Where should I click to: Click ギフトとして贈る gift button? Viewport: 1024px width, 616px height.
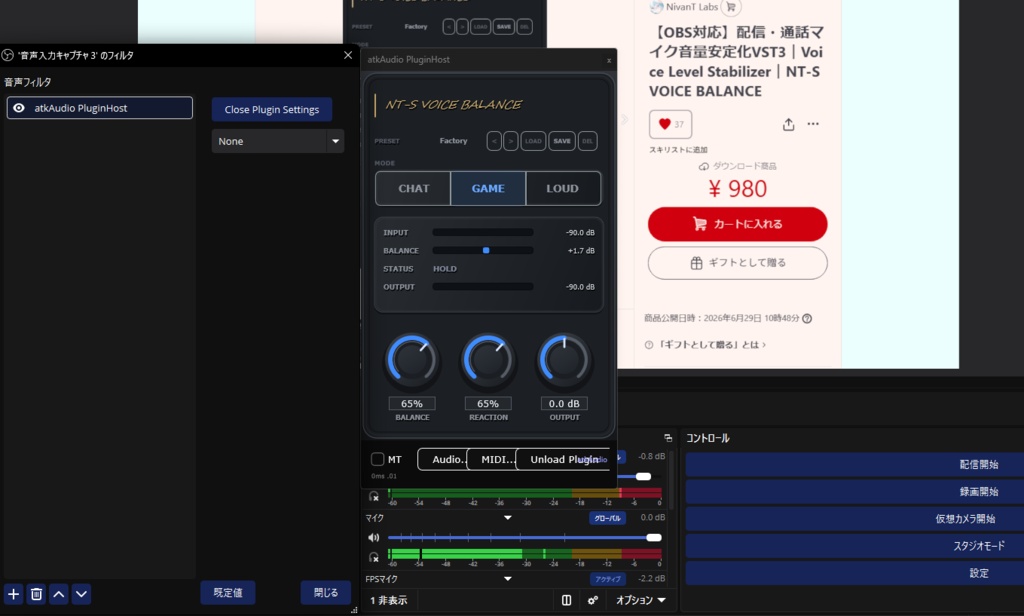click(x=737, y=263)
